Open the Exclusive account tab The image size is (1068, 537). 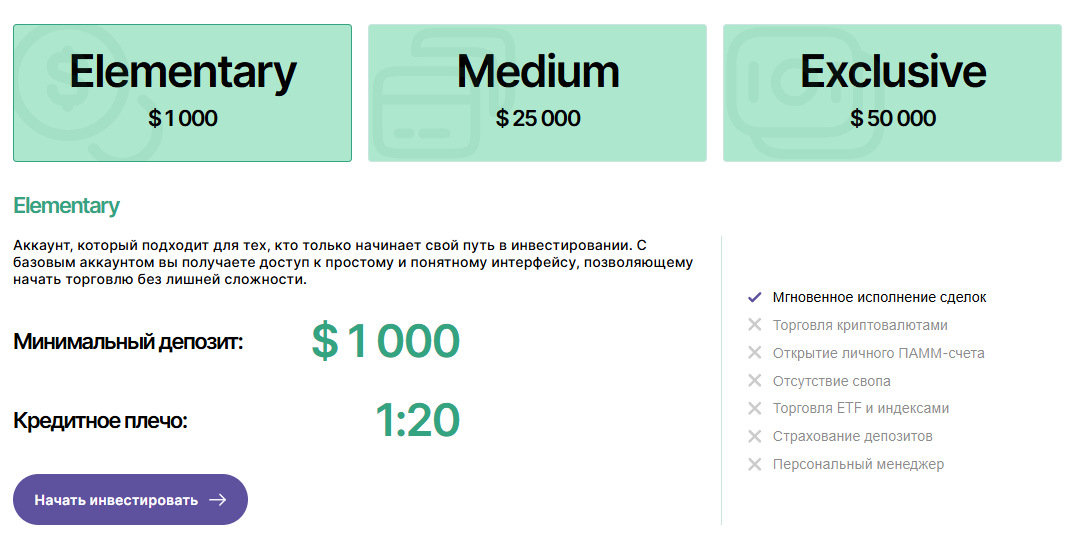[892, 93]
